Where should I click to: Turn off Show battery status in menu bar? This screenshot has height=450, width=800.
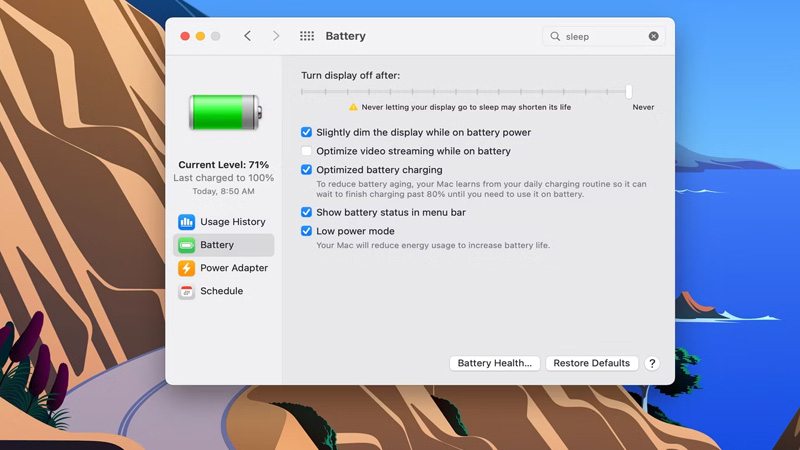click(x=307, y=212)
